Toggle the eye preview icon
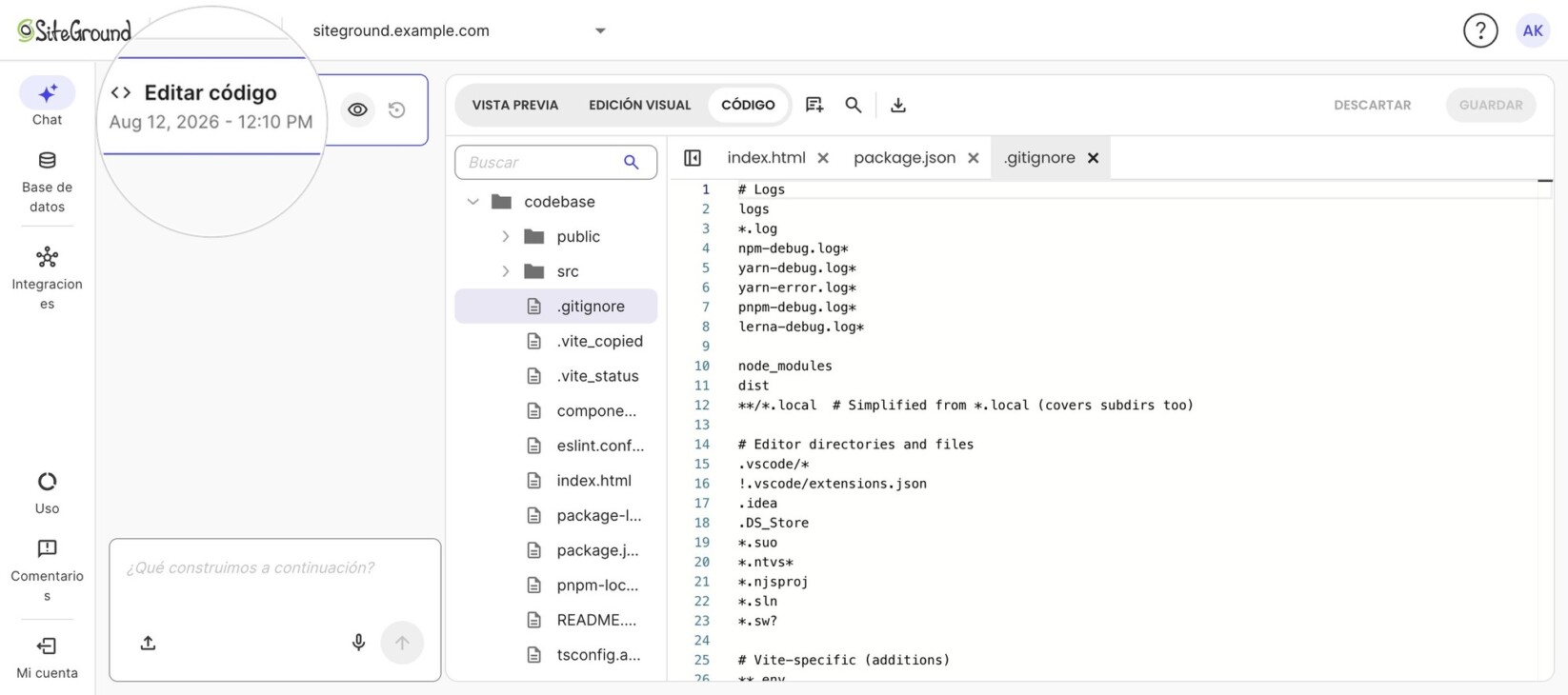 click(x=357, y=109)
